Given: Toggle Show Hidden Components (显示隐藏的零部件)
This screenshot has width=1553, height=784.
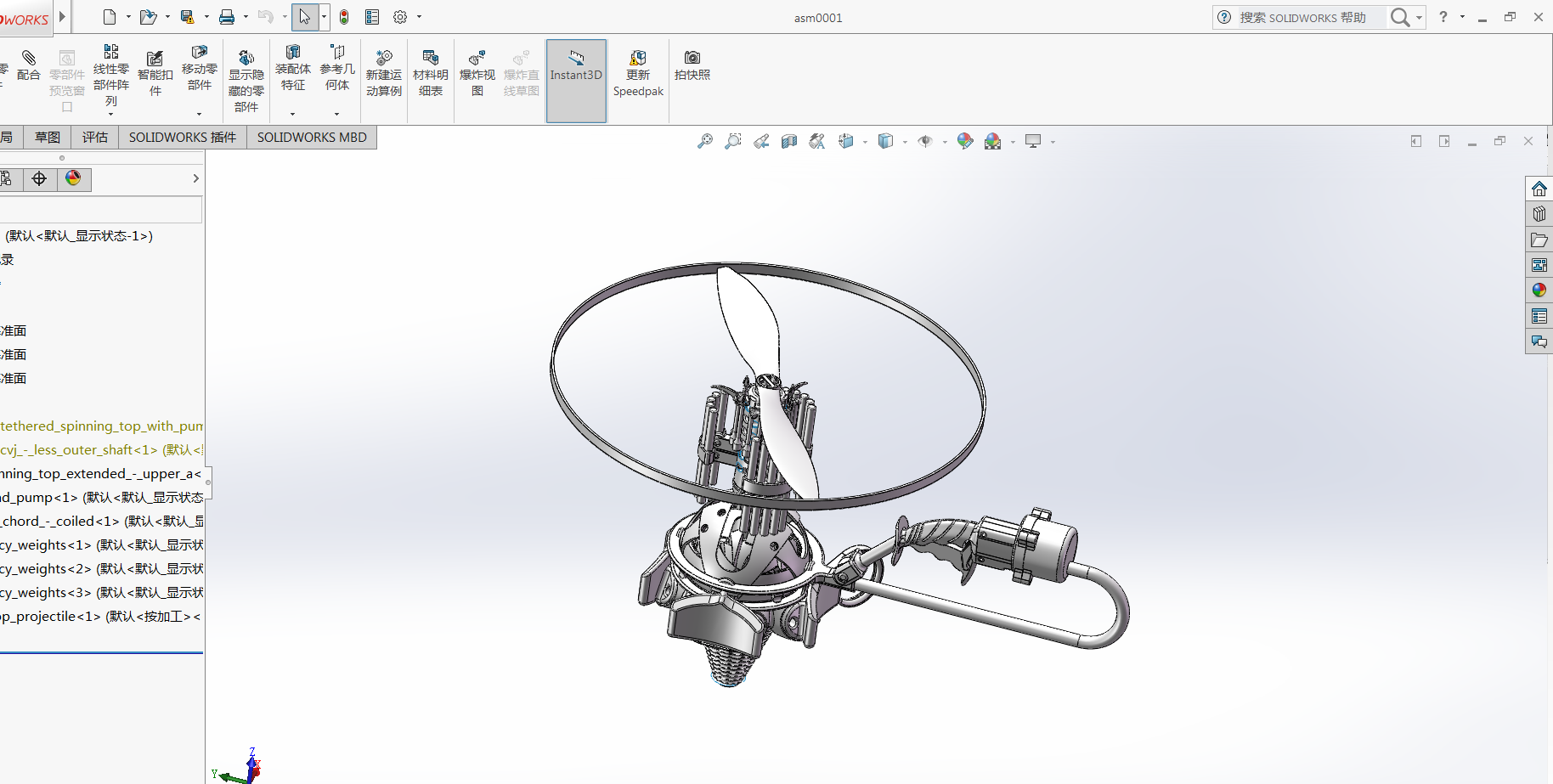Looking at the screenshot, I should 246,80.
